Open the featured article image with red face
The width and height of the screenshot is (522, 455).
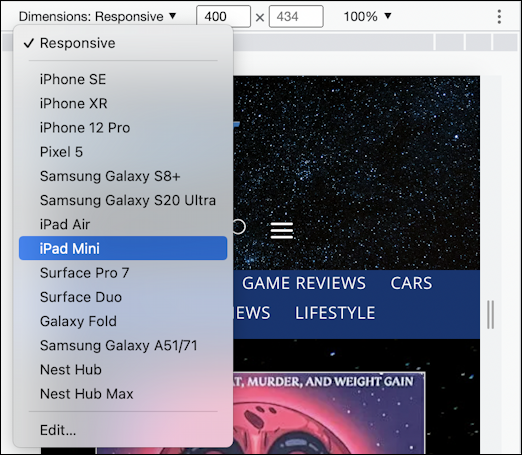coord(328,413)
